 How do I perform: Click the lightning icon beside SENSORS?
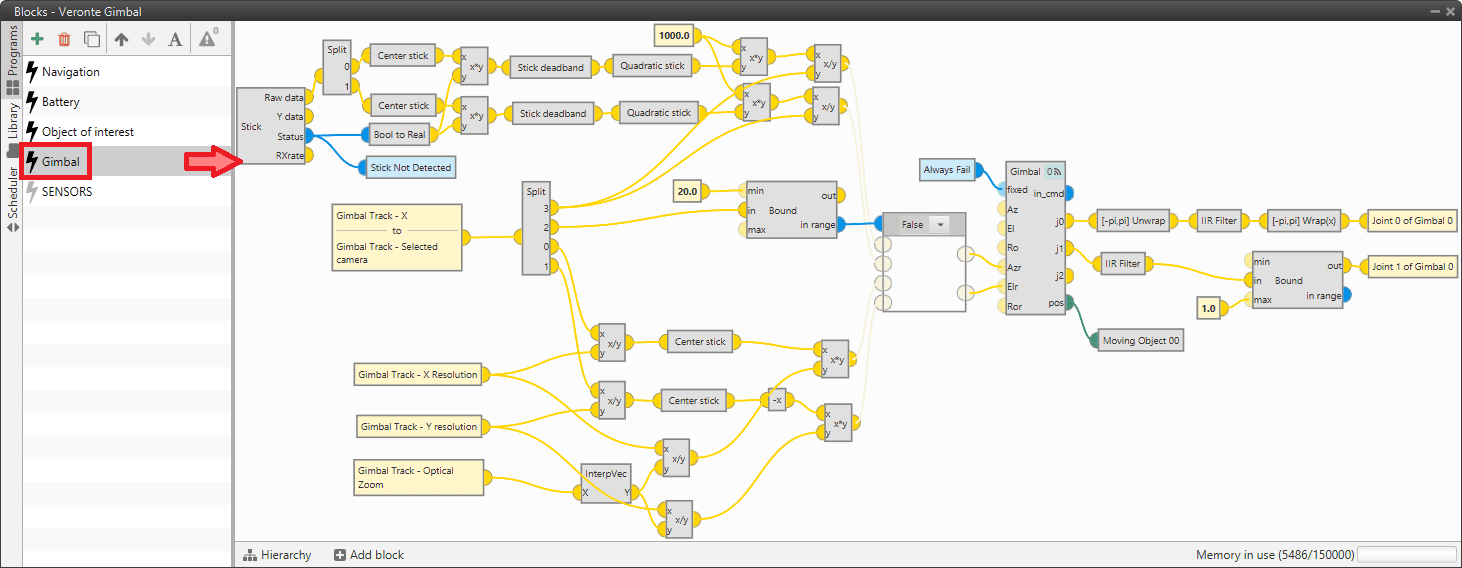[x=33, y=191]
